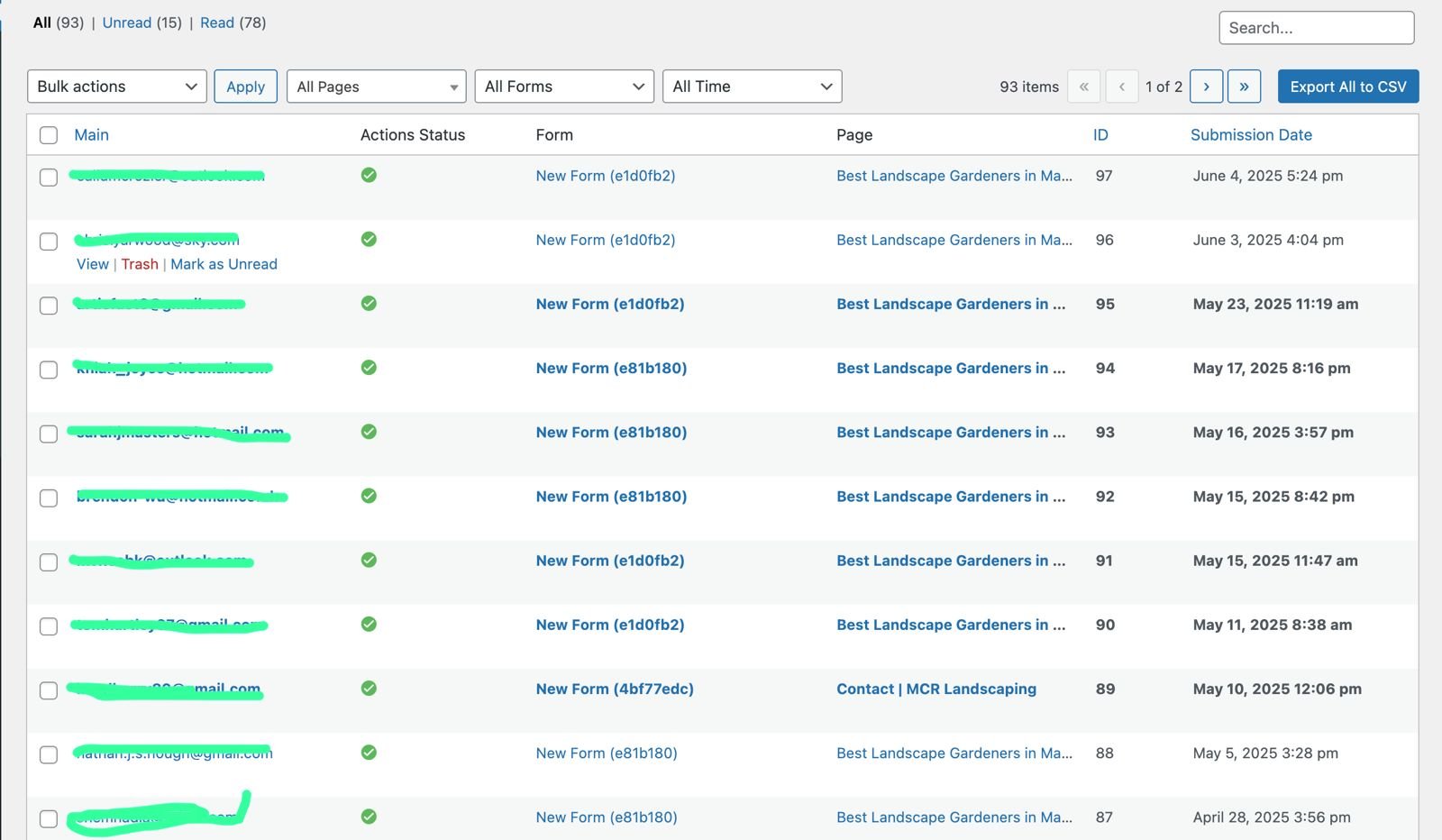Sort table by Submission Date column
The height and width of the screenshot is (840, 1442).
point(1251,135)
